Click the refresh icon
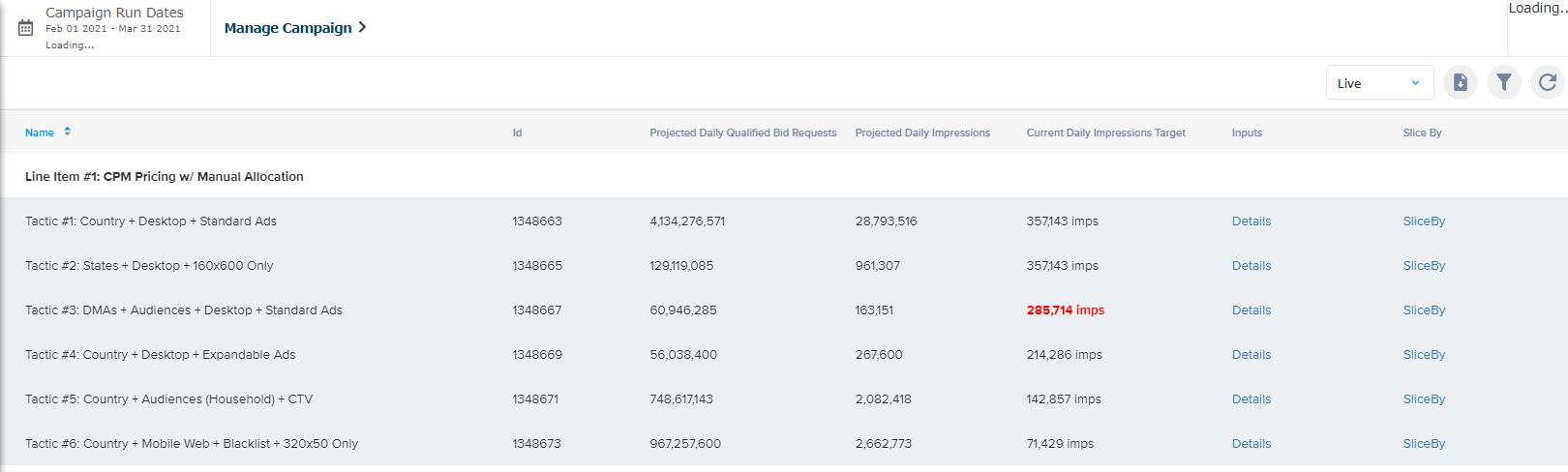 (x=1547, y=83)
